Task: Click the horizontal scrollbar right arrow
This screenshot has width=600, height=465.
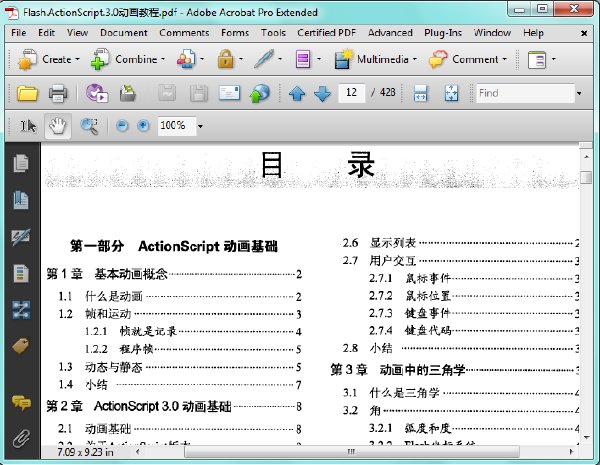Action: pos(572,452)
